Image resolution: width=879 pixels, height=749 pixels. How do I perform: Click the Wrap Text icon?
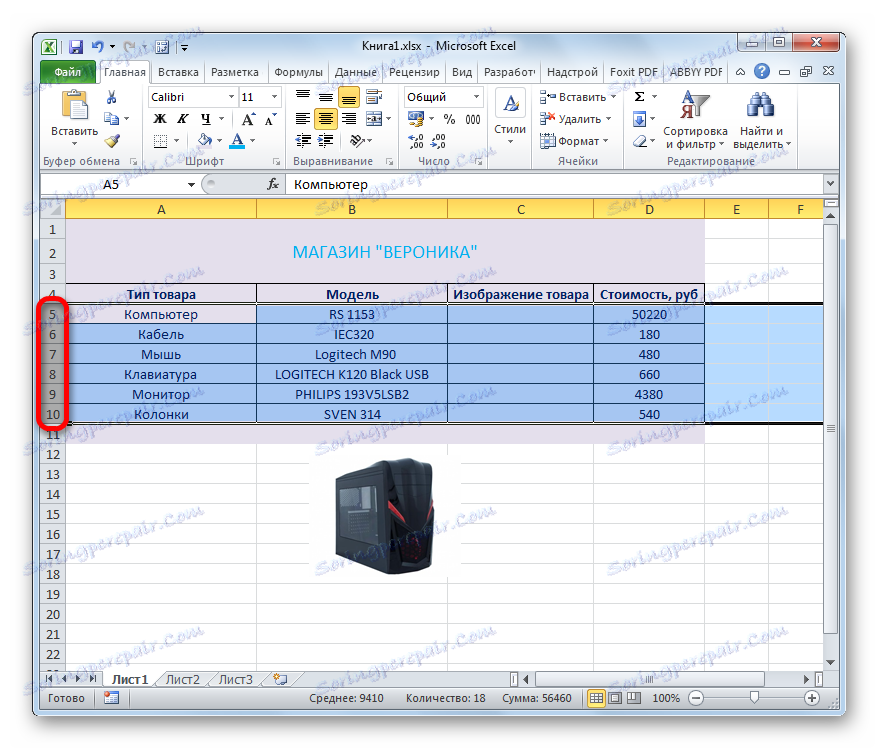373,96
